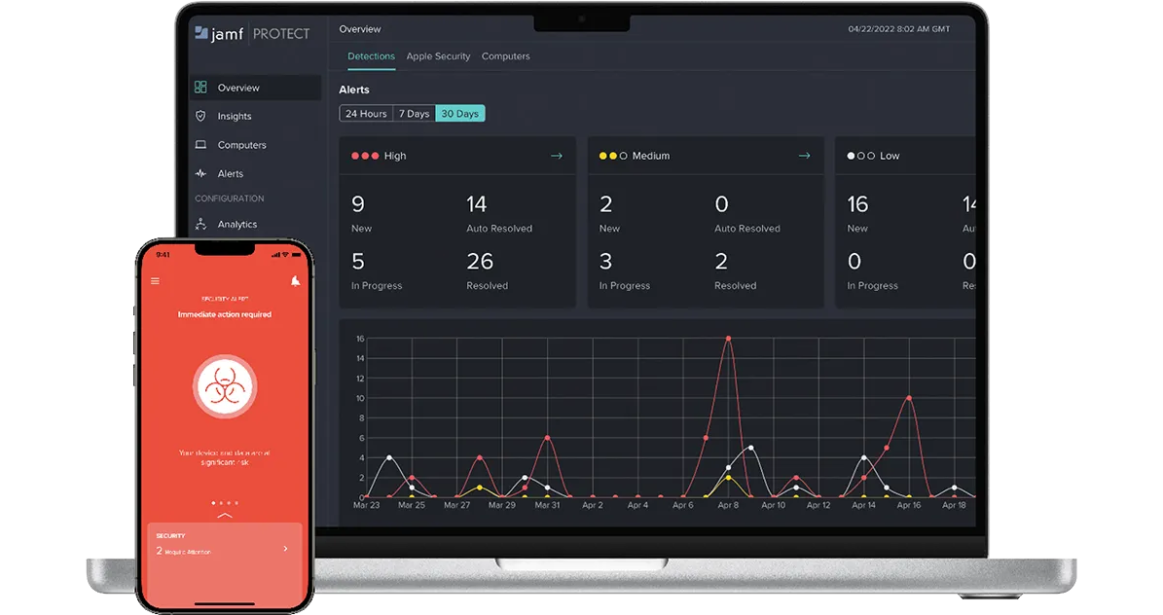Click the Detections tab
The height and width of the screenshot is (615, 1163).
(371, 56)
